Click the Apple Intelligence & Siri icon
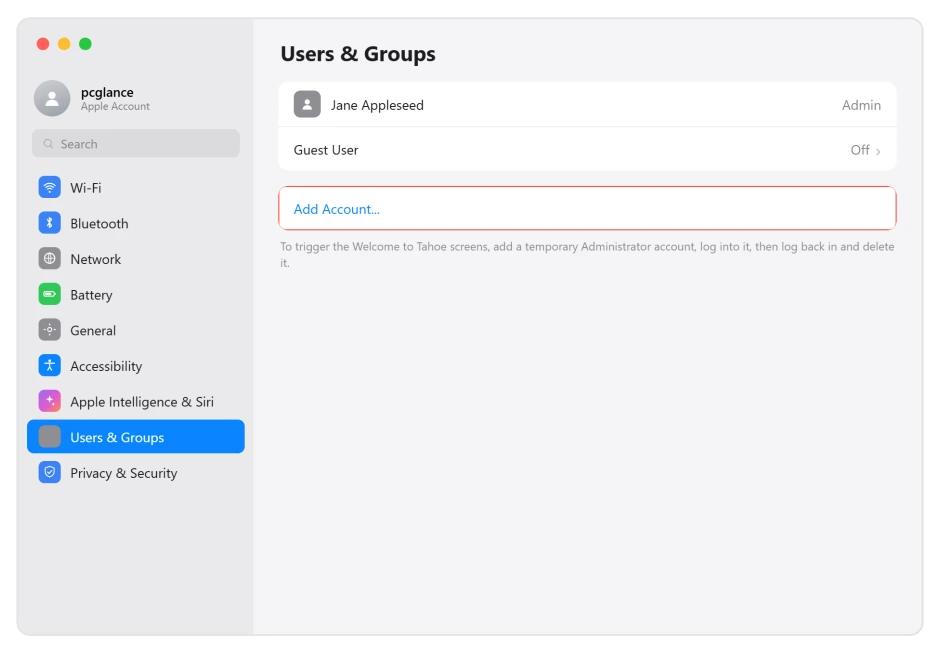 50,401
